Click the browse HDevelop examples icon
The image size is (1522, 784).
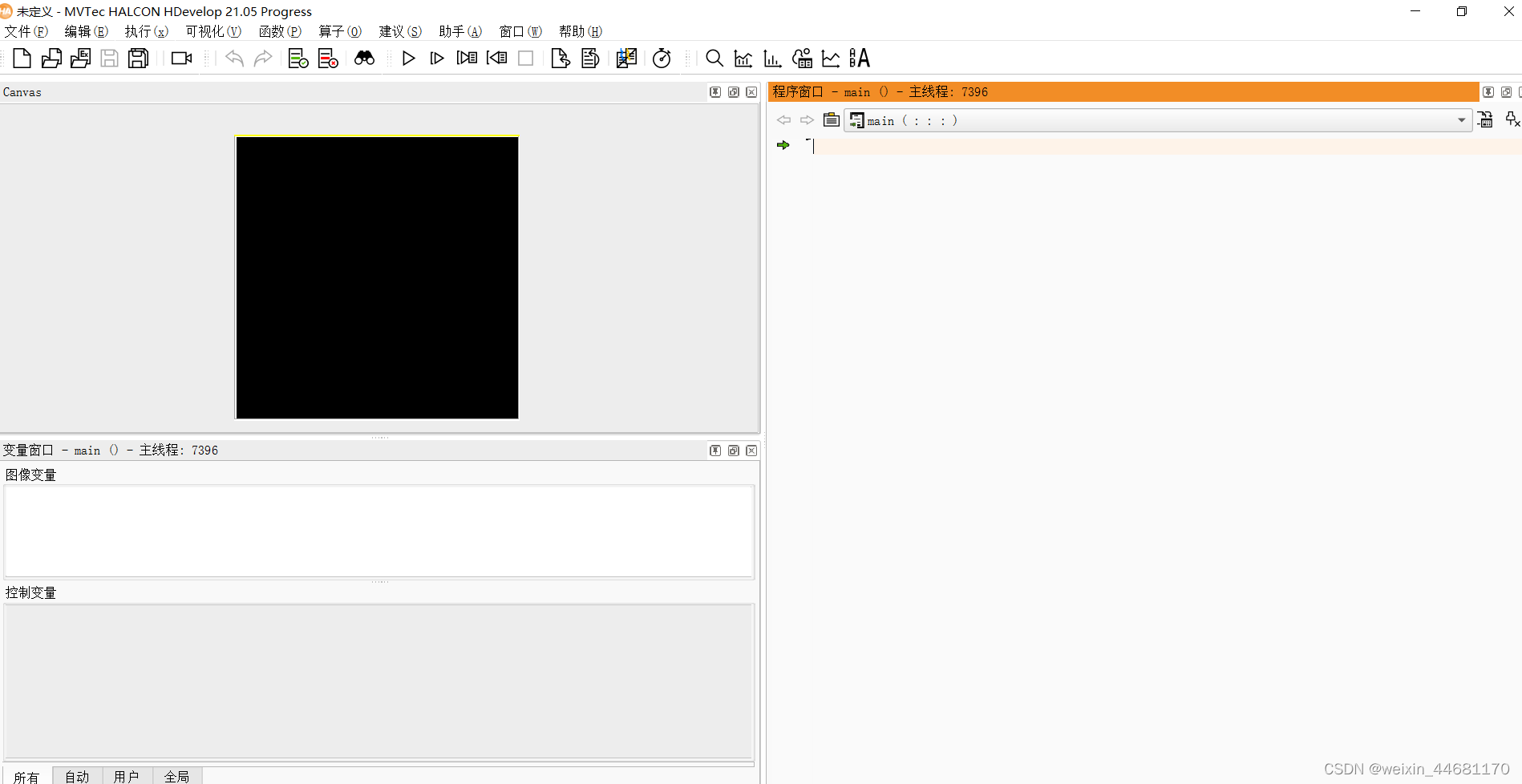click(x=80, y=59)
